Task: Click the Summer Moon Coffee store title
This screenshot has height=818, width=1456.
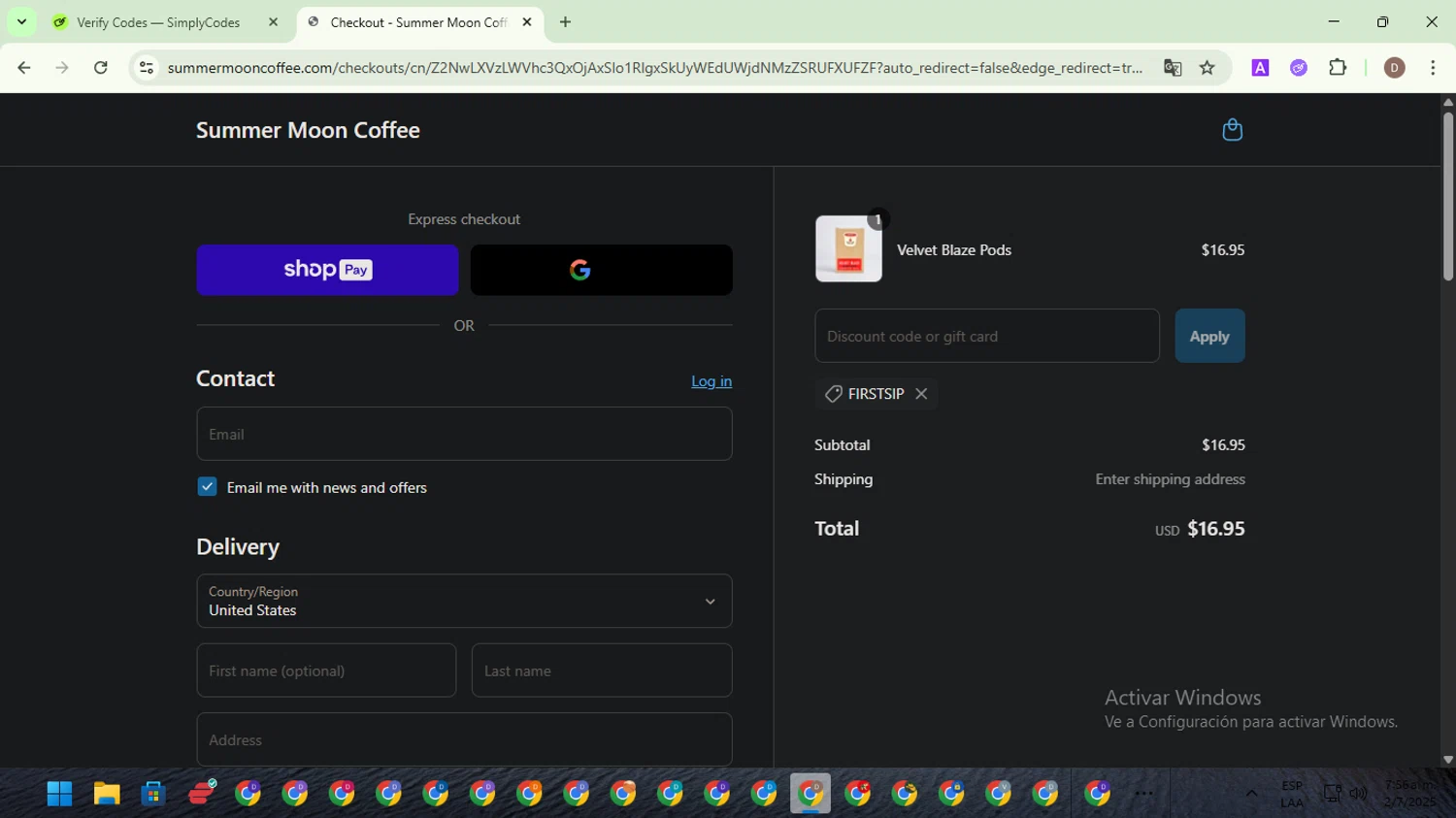Action: pyautogui.click(x=308, y=130)
